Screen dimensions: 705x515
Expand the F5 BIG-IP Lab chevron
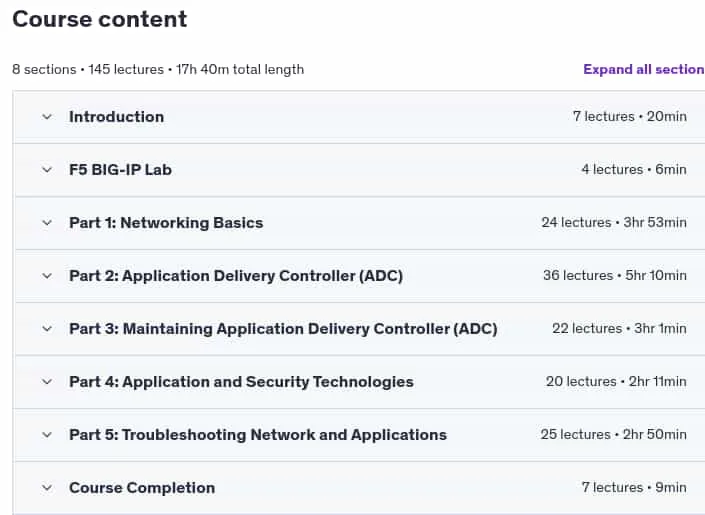(47, 170)
